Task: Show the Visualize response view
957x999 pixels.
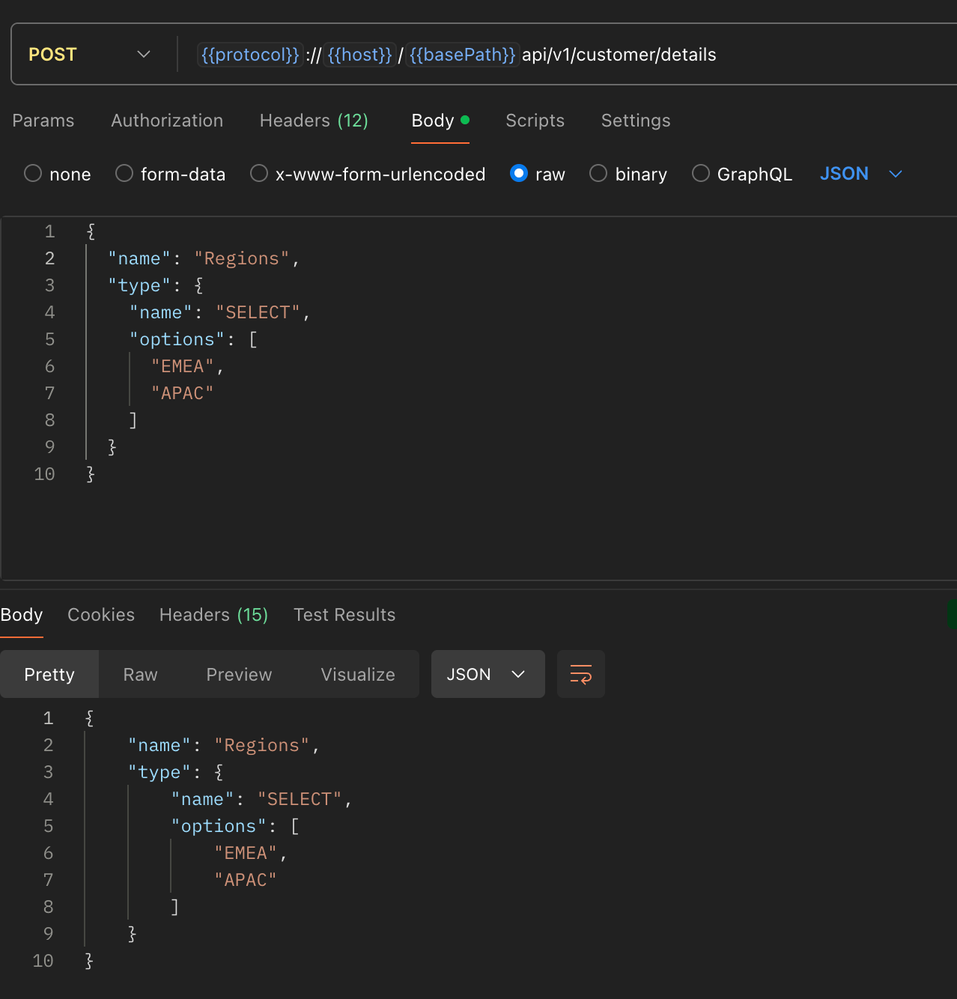Action: click(357, 674)
